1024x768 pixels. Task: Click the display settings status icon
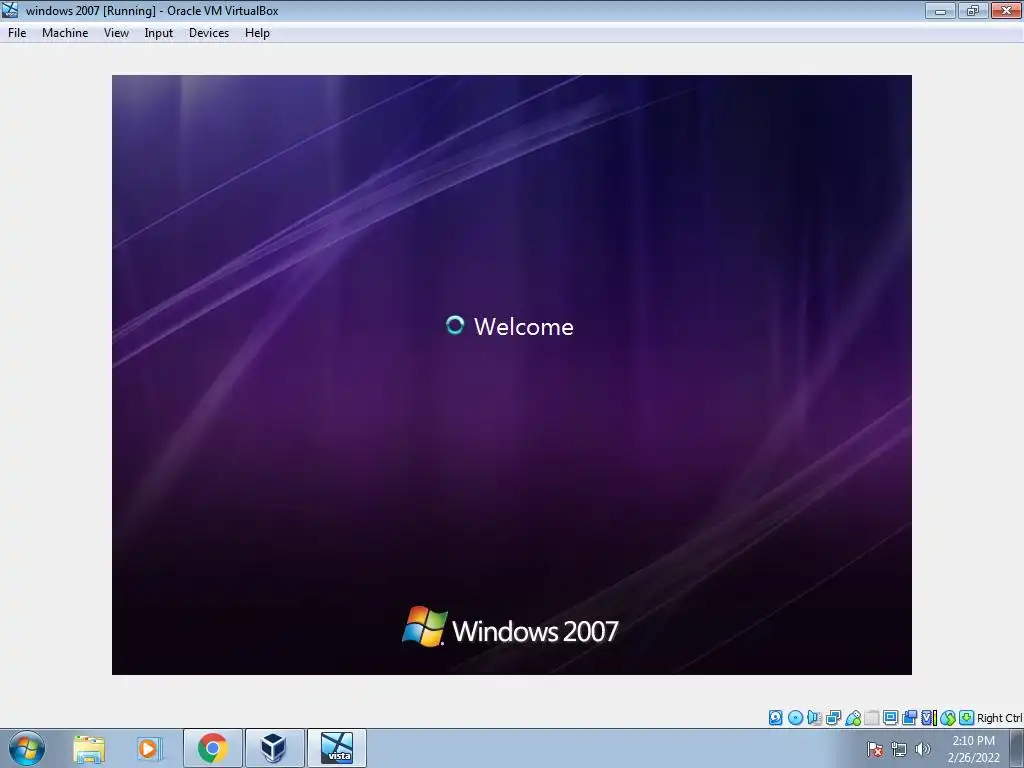point(890,718)
